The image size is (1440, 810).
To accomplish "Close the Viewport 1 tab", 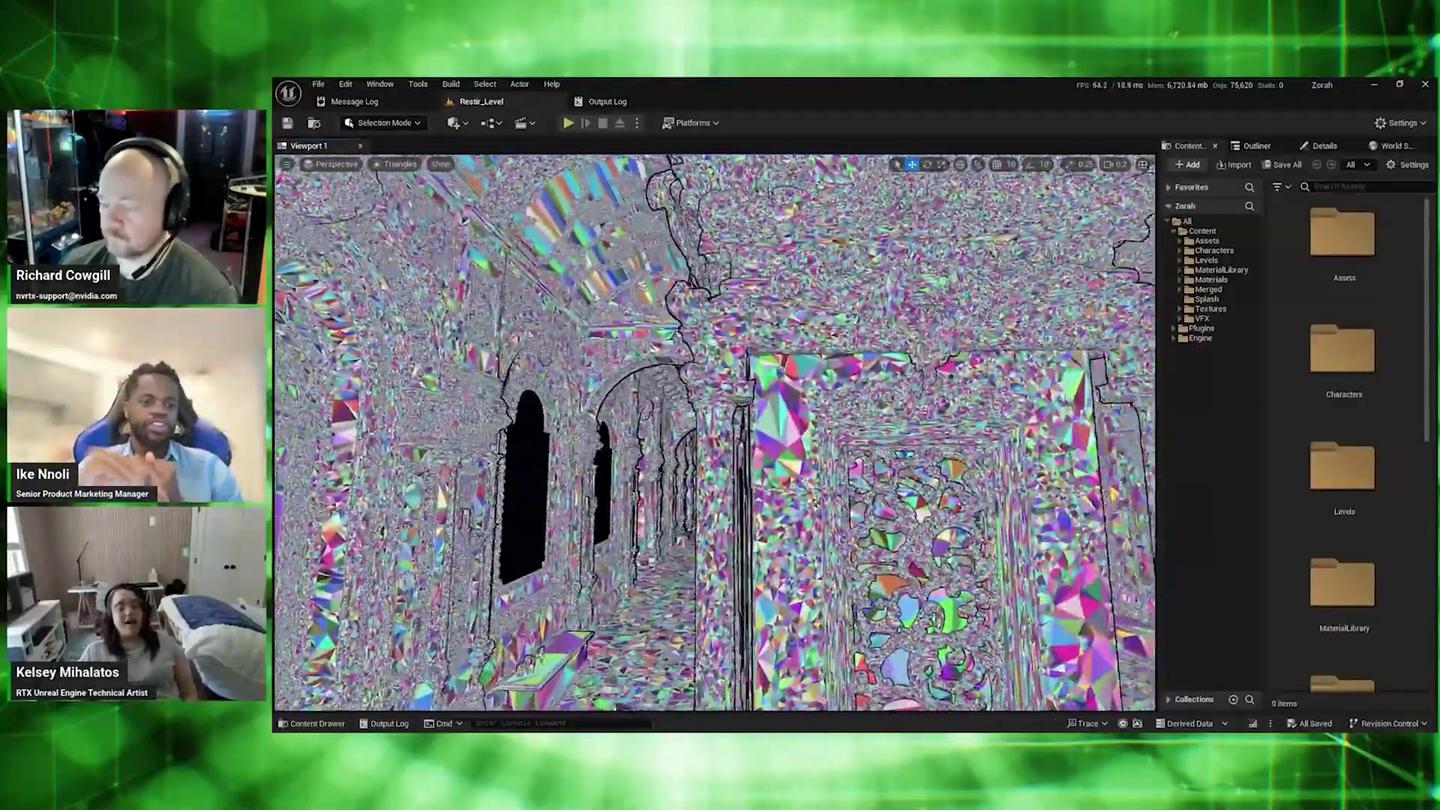I will tap(360, 146).
